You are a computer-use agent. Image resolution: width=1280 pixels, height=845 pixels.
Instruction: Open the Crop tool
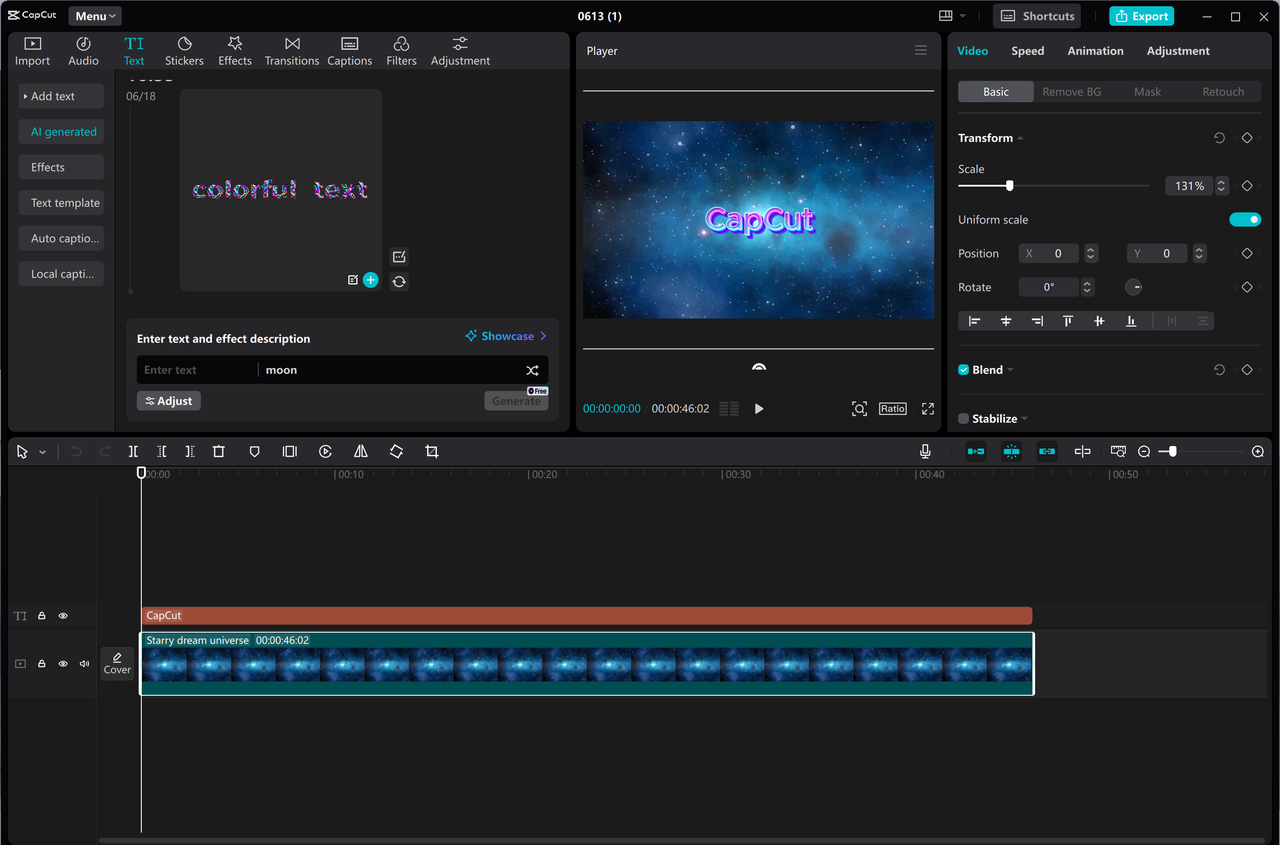[x=431, y=451]
